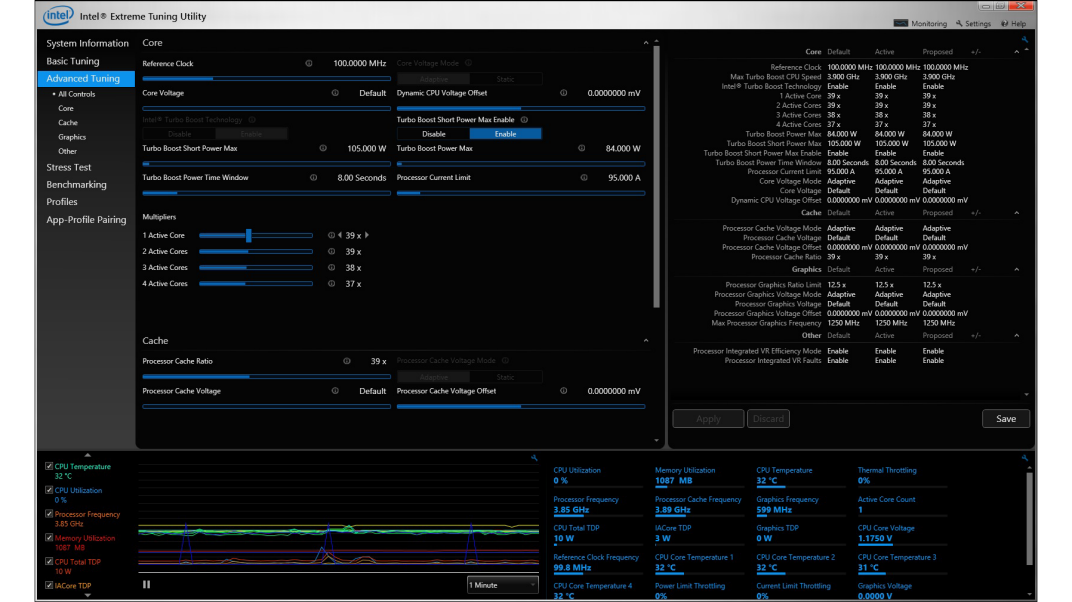Click info icon beside Processor Cache Ratio
Viewport: 1072px width, 602px height.
click(x=347, y=361)
